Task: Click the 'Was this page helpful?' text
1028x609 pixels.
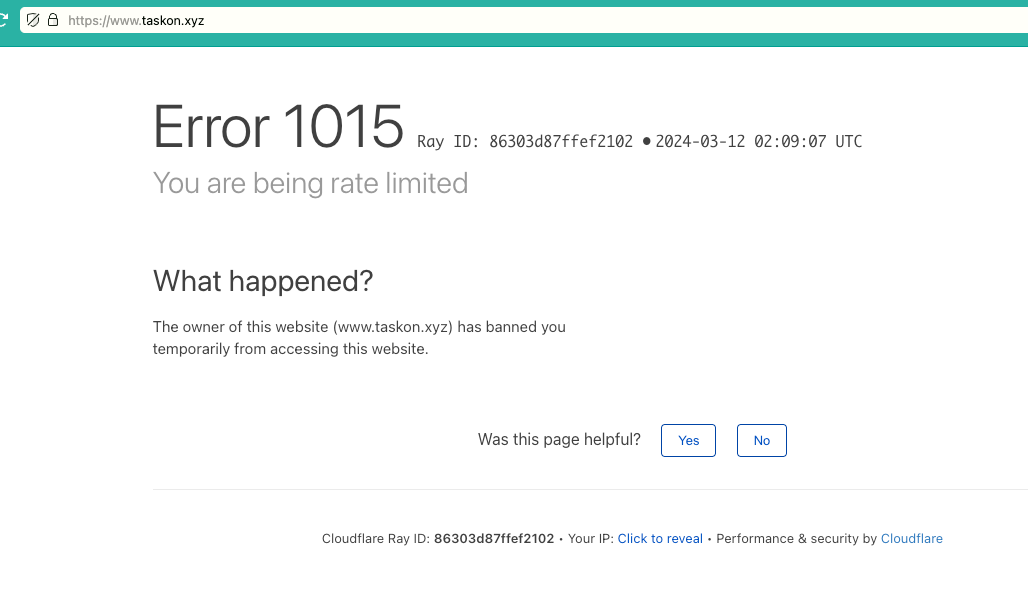Action: click(x=559, y=440)
